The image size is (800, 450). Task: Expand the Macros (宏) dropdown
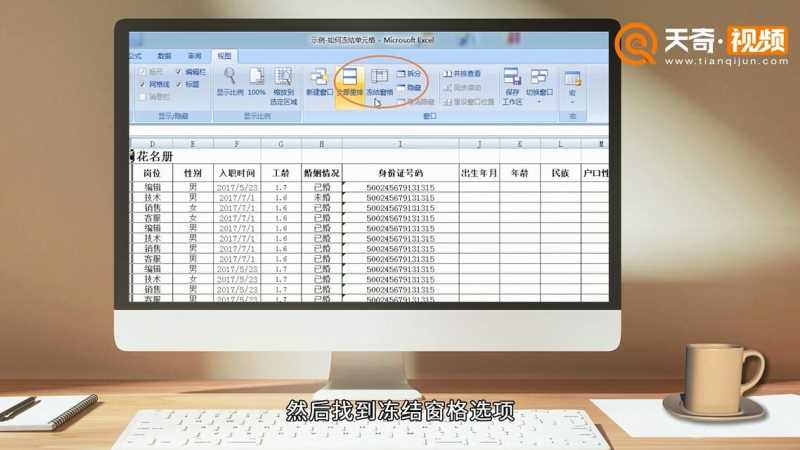coord(572,87)
